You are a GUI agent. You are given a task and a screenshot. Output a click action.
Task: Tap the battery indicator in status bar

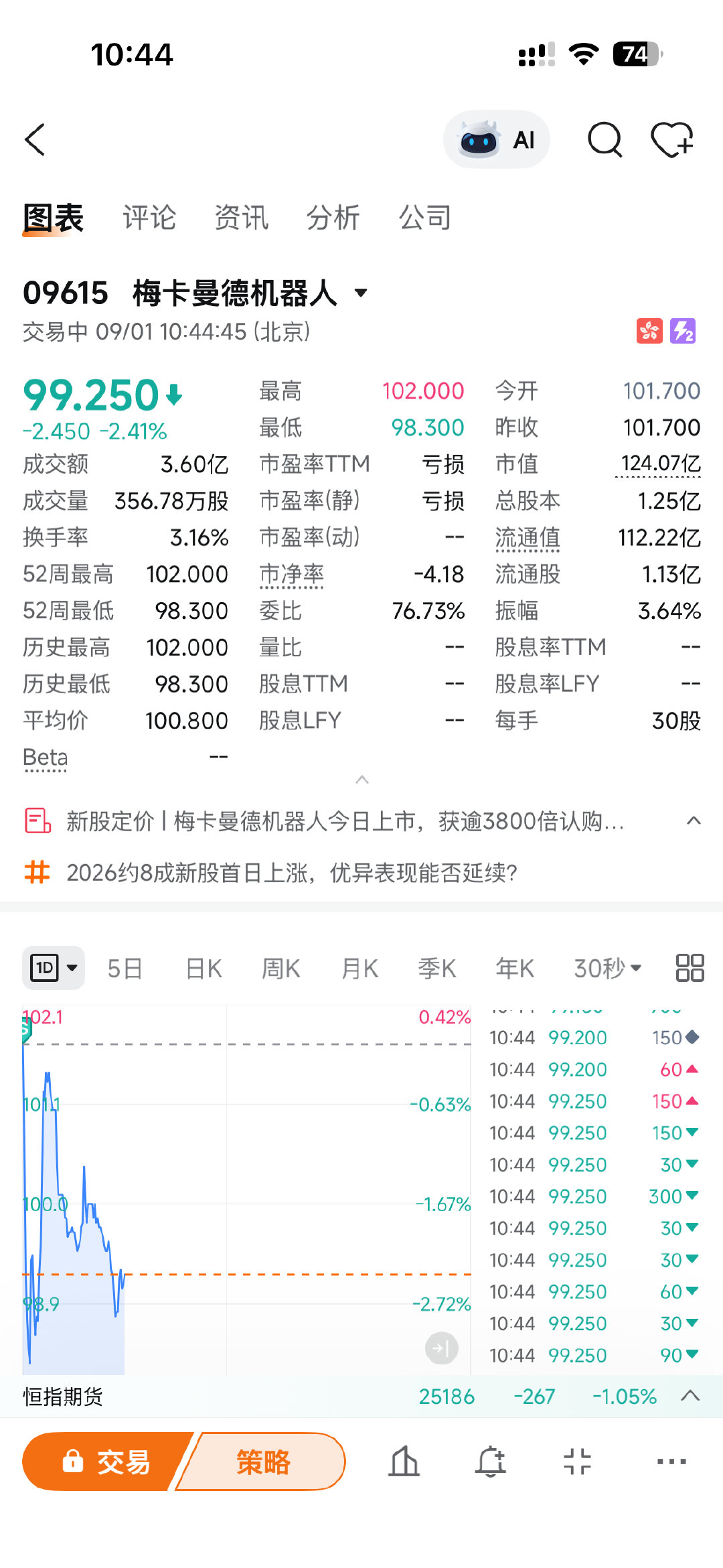click(x=638, y=54)
